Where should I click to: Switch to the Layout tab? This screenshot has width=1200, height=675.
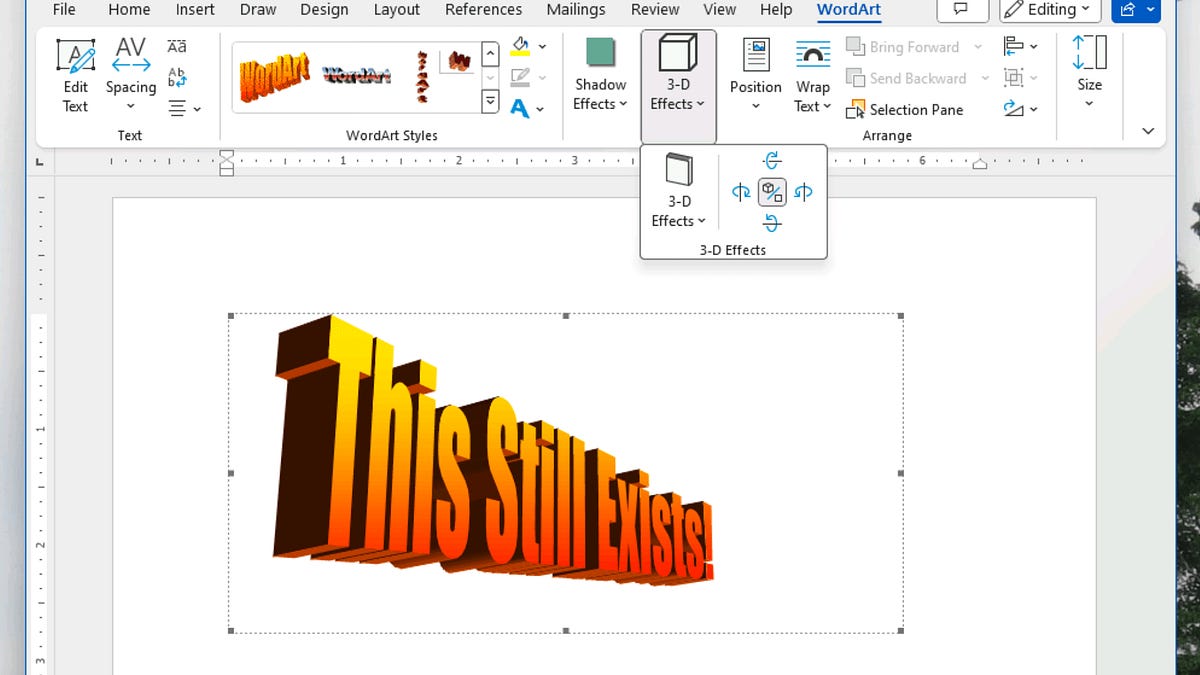coord(397,10)
